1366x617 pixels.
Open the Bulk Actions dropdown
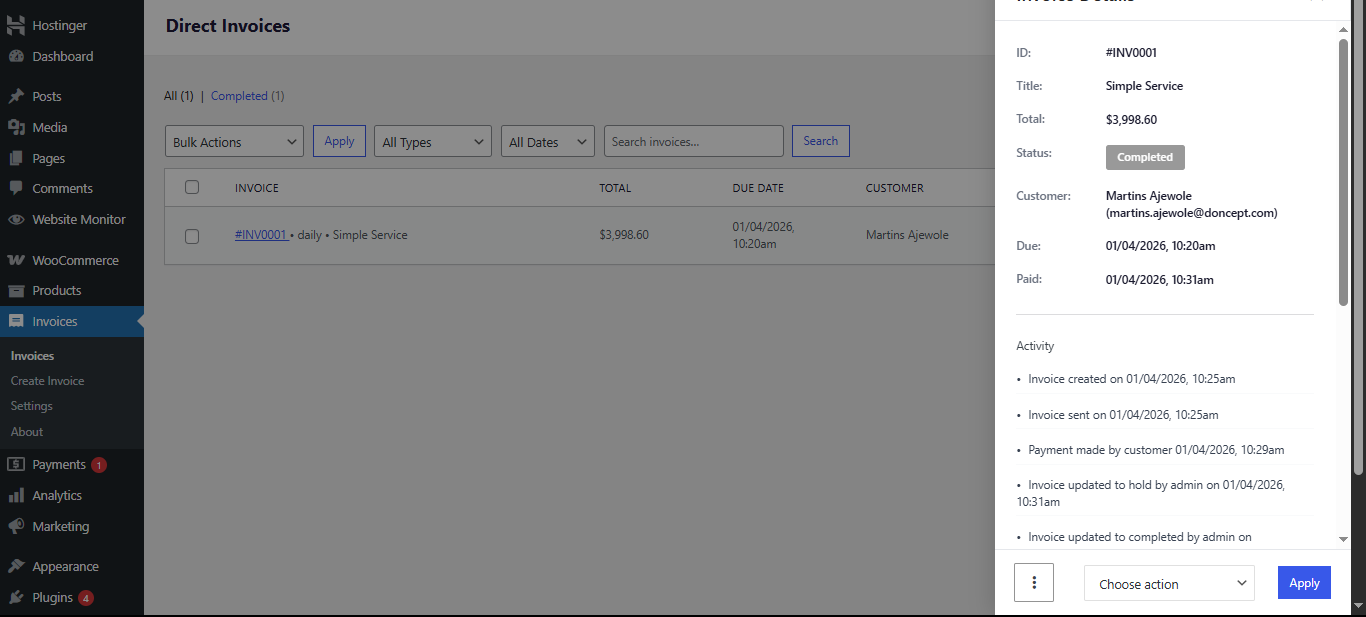233,141
